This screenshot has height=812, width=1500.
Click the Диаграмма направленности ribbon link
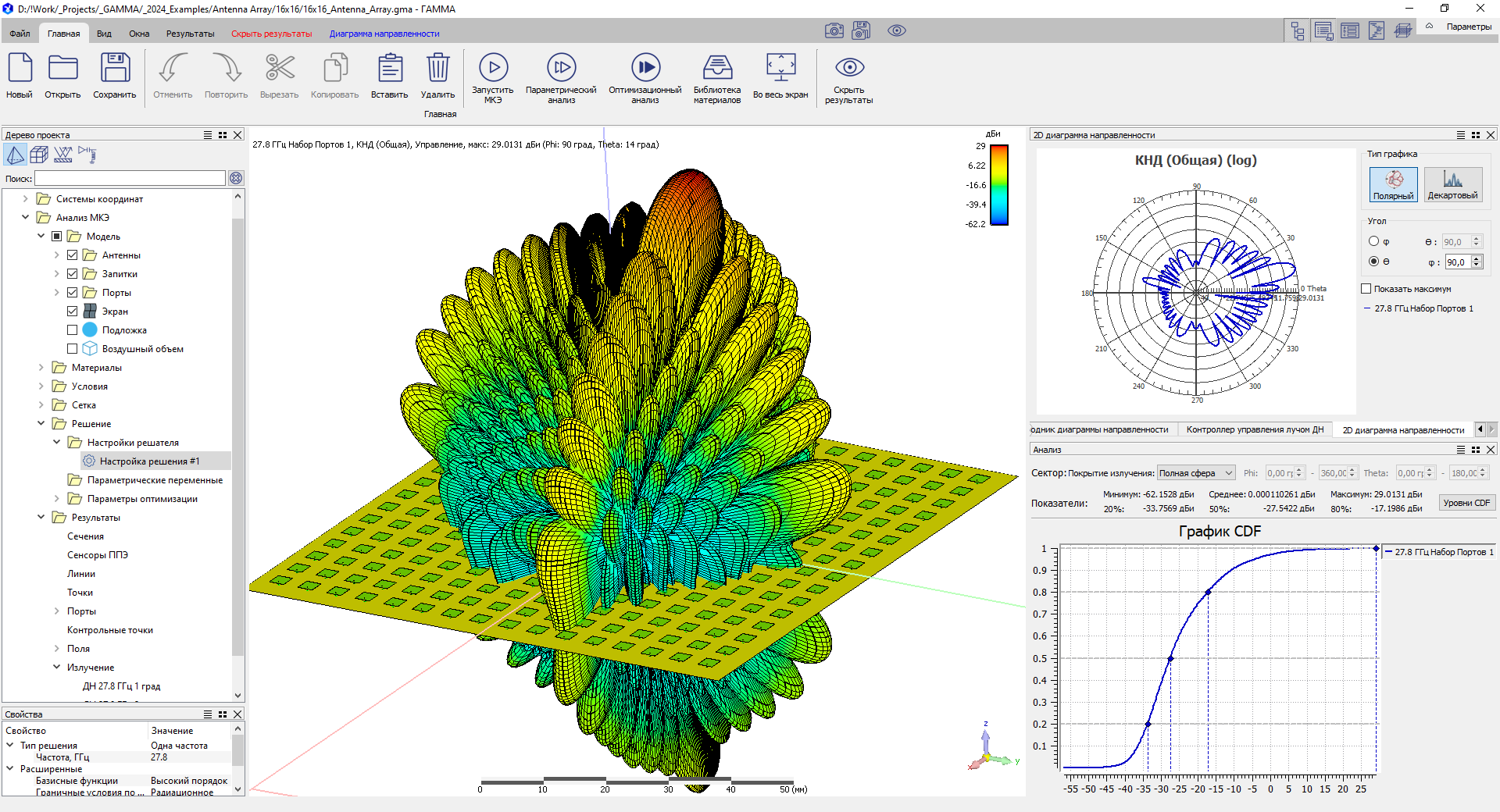(384, 34)
